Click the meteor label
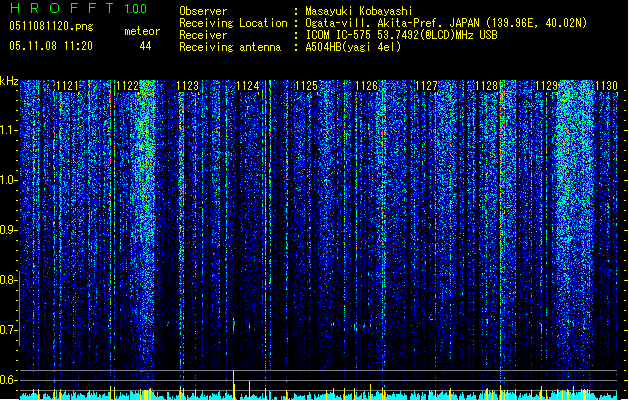The height and width of the screenshot is (400, 629). (x=142, y=31)
